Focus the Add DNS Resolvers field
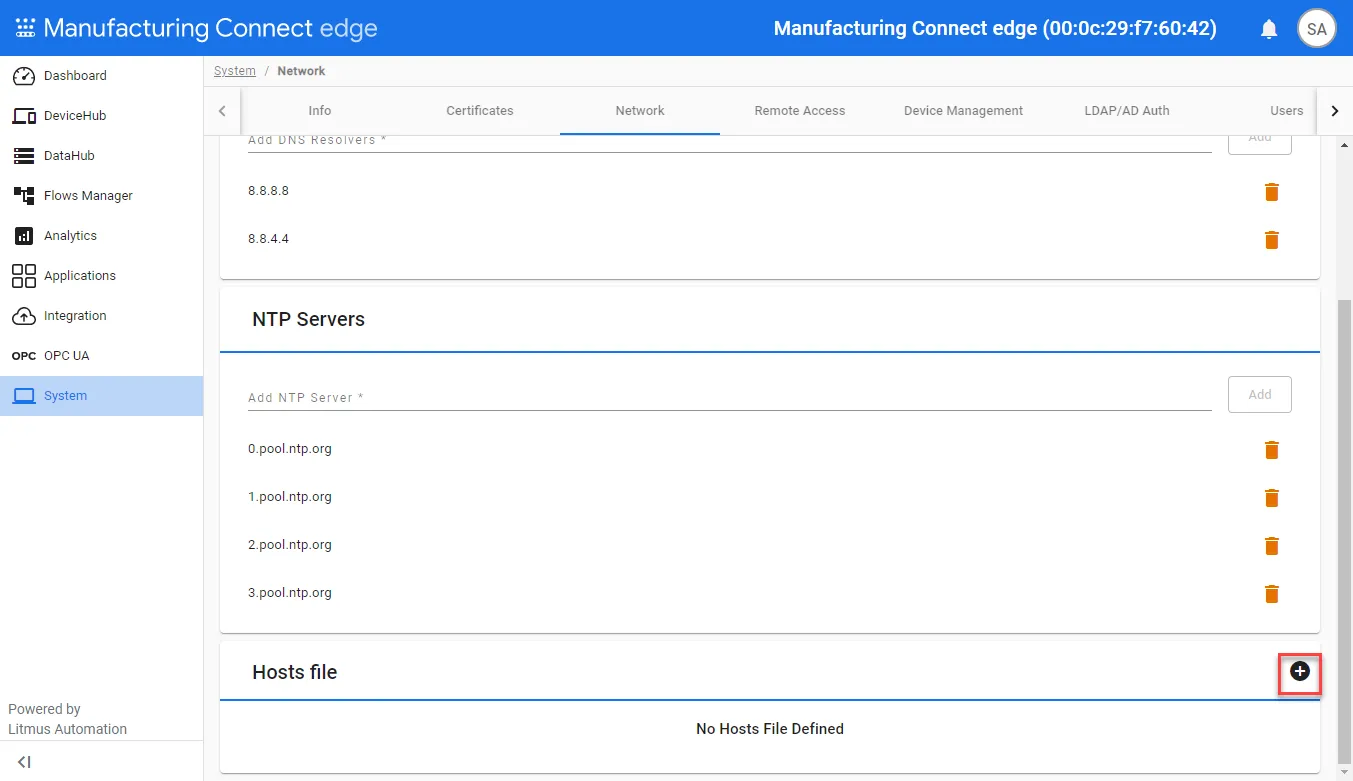Screen dimensions: 1353x781 pos(730,141)
